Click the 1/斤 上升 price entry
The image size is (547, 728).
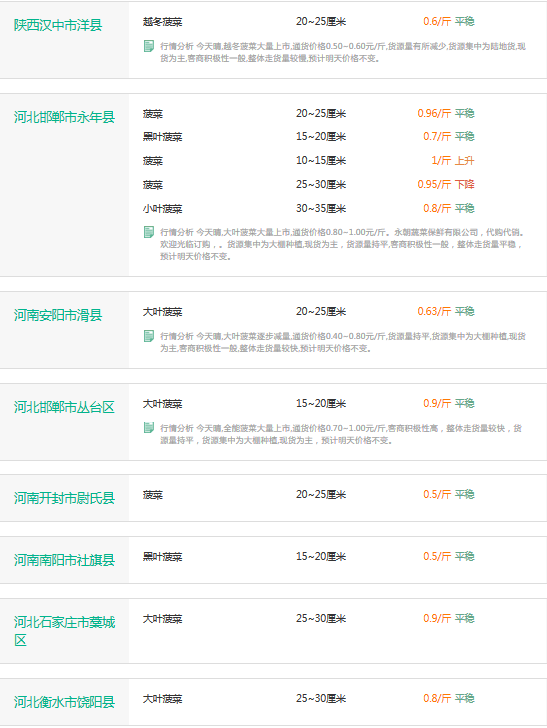(452, 161)
